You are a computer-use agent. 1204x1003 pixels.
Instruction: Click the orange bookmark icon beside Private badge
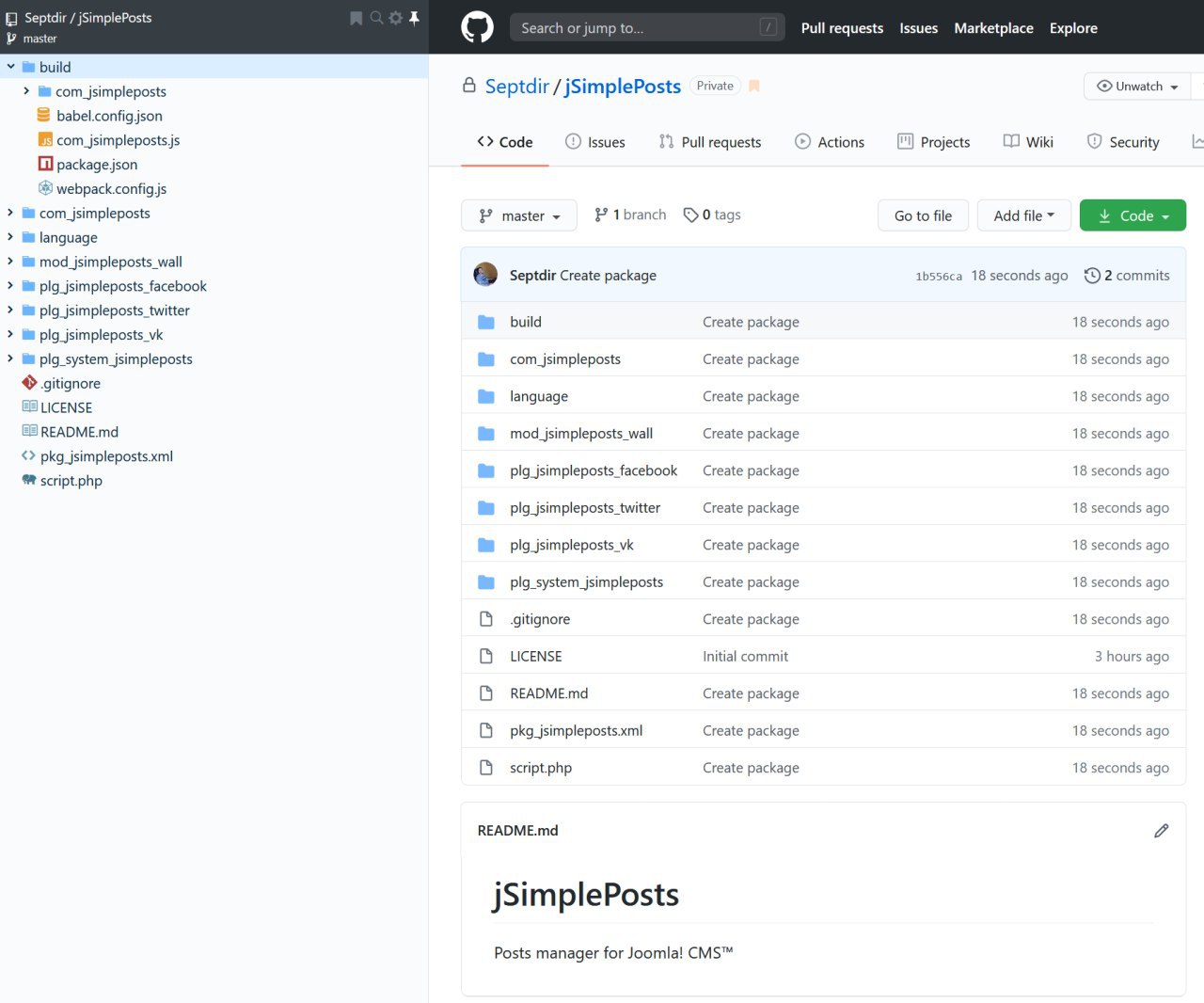(754, 87)
